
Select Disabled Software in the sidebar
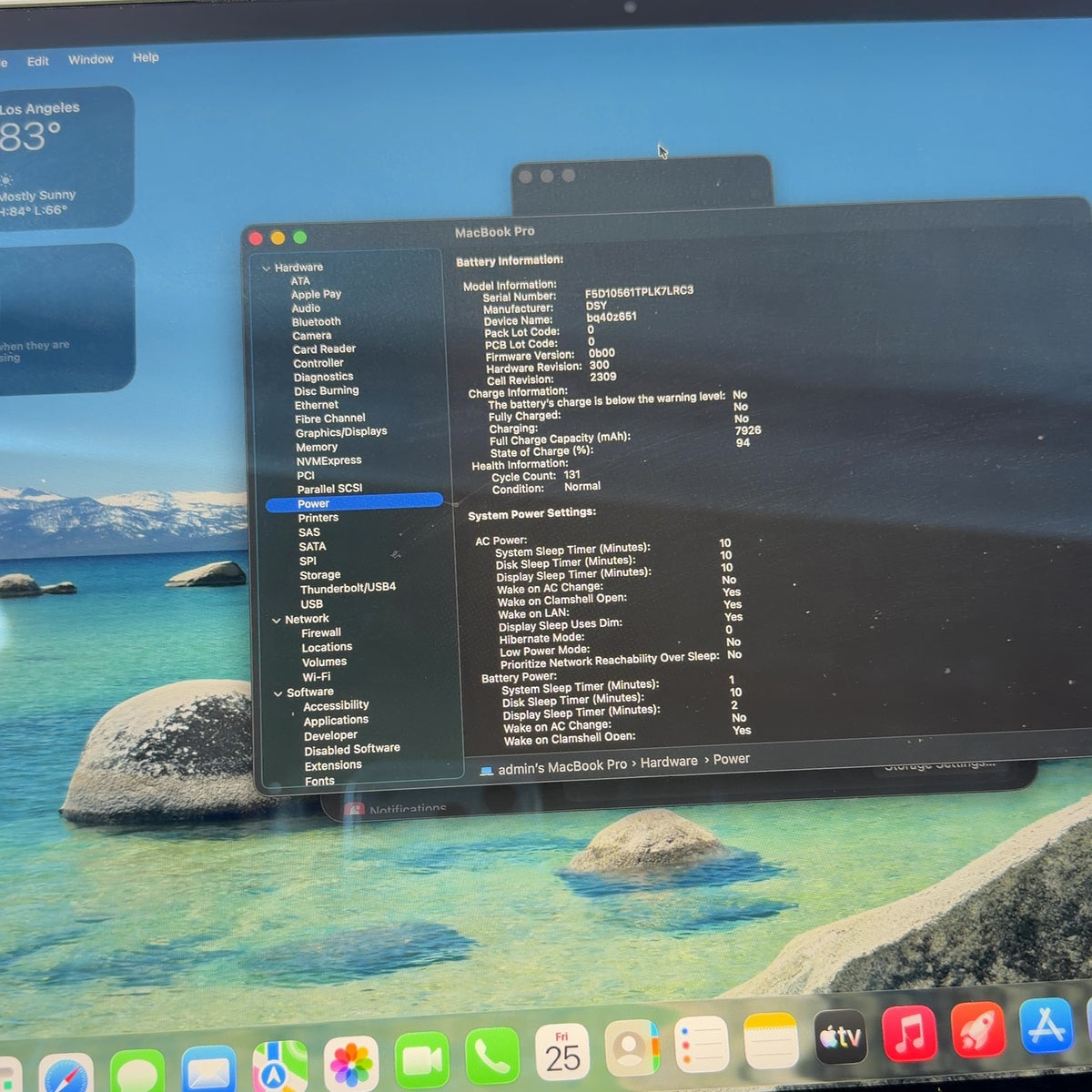pyautogui.click(x=352, y=750)
